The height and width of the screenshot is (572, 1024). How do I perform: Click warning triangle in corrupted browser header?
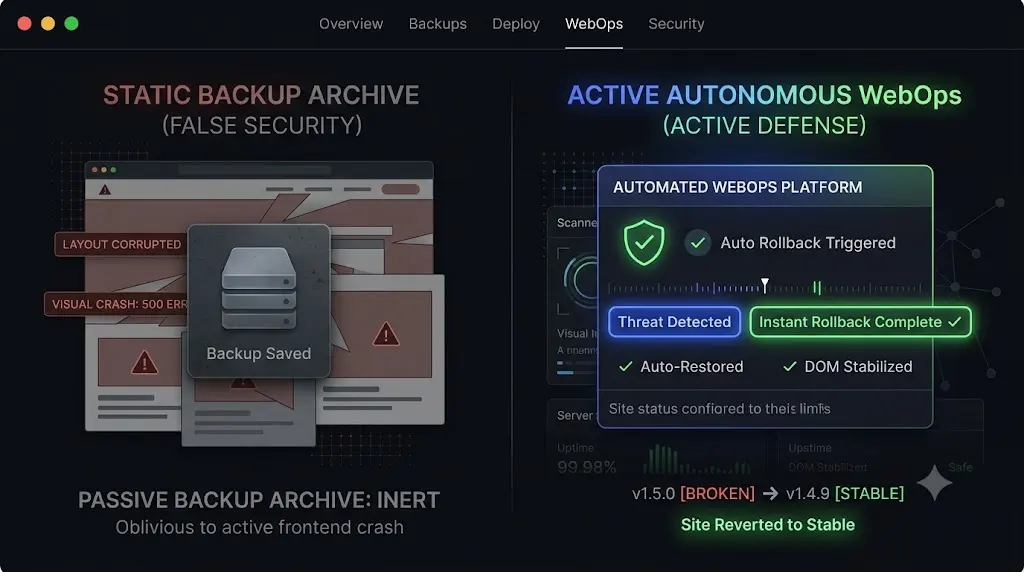click(x=104, y=190)
